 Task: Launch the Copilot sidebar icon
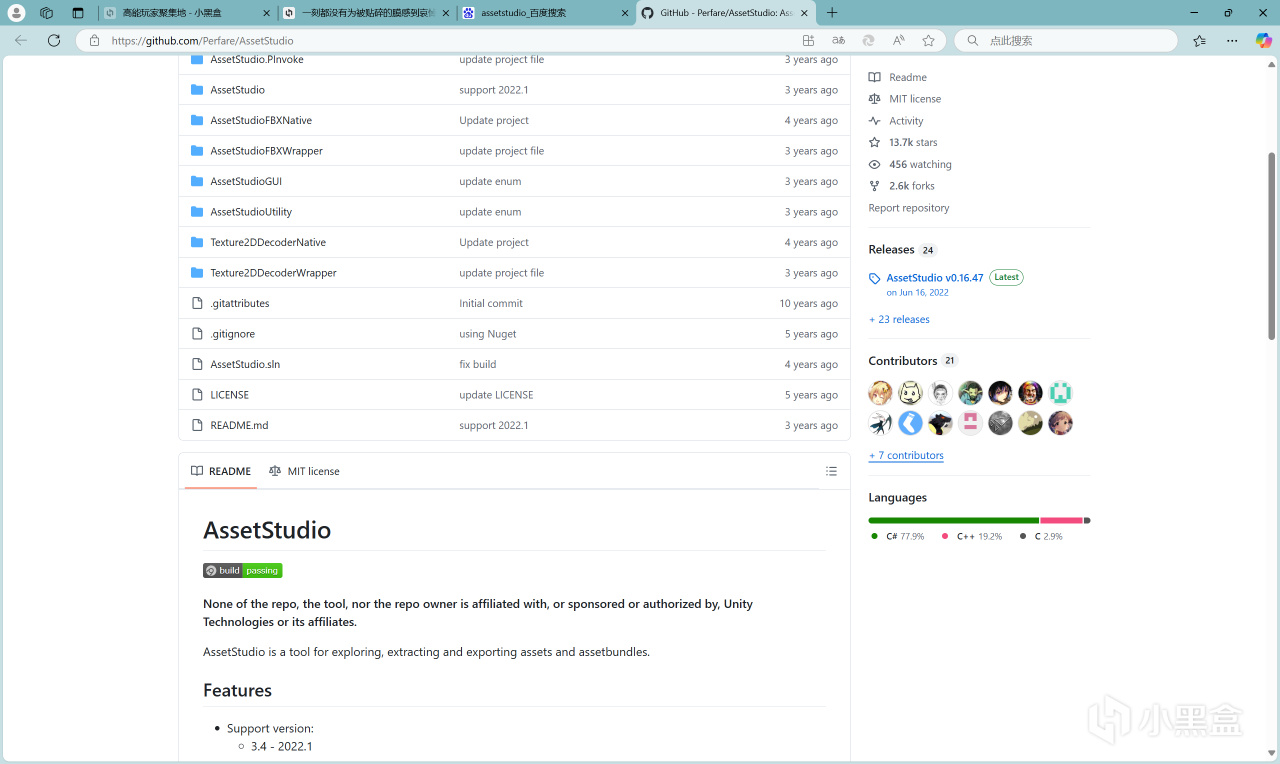[1263, 41]
